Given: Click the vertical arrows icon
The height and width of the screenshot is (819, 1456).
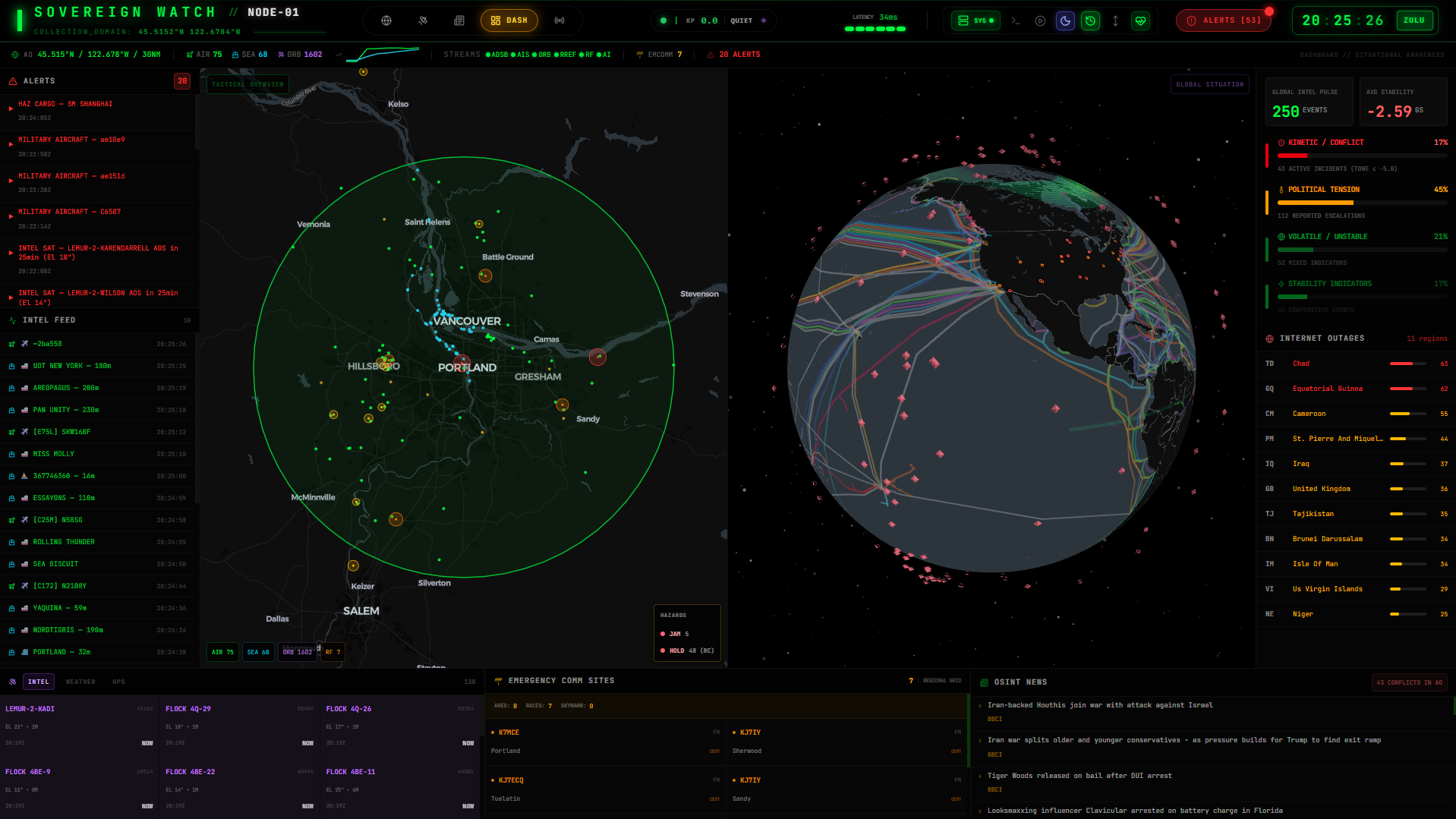Looking at the screenshot, I should 1115,20.
